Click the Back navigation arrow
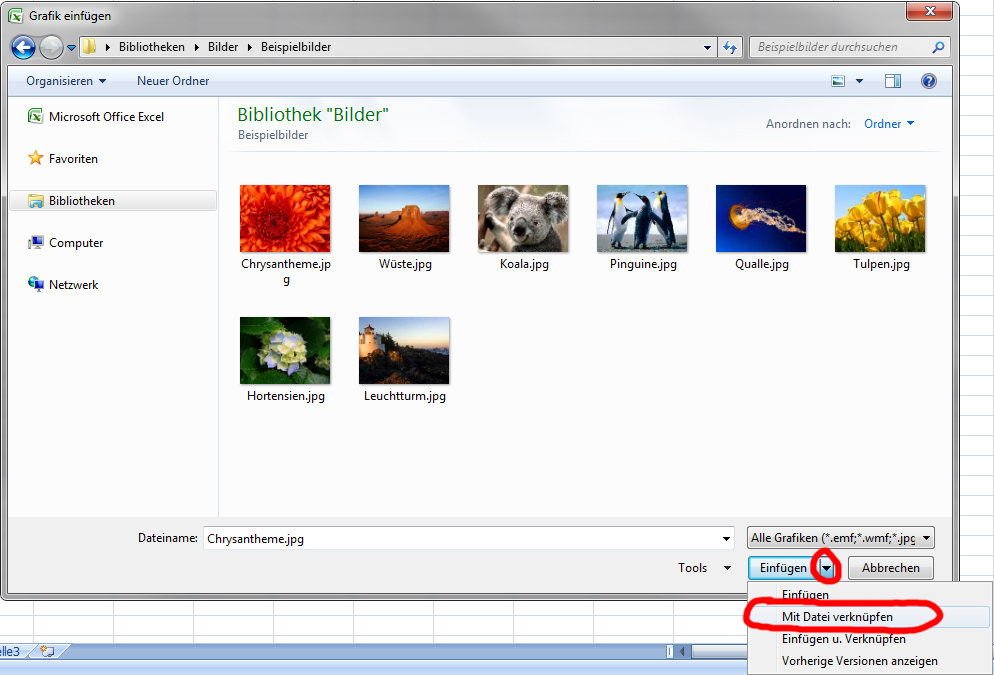Image resolution: width=994 pixels, height=675 pixels. (x=22, y=47)
